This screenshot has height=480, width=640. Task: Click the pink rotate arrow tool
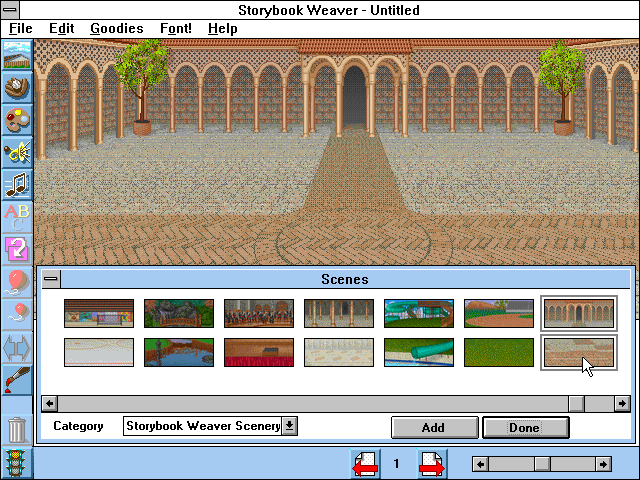click(17, 249)
